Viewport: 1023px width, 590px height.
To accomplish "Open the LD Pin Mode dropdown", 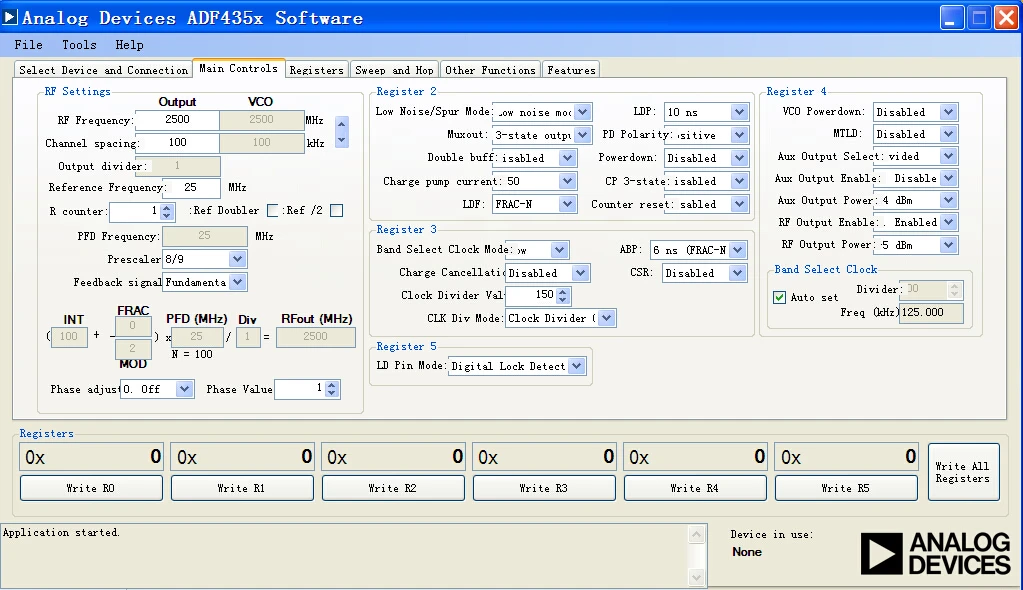I will [576, 367].
